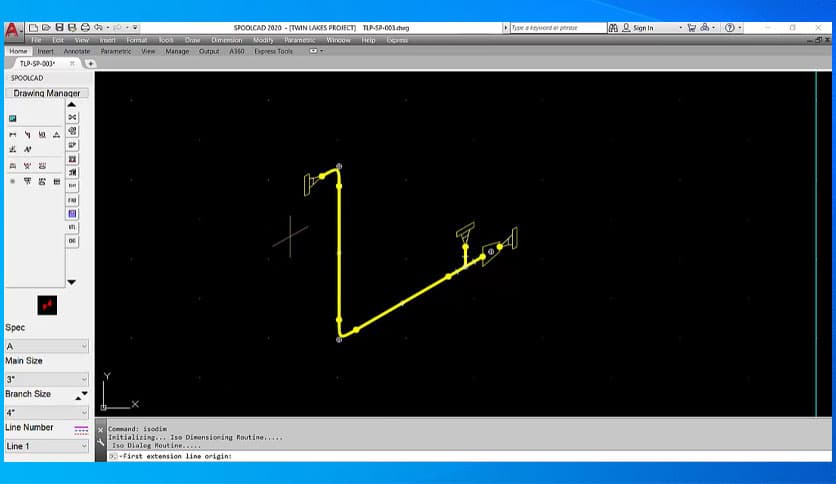Click the Save icon in quick access toolbar

[x=59, y=28]
